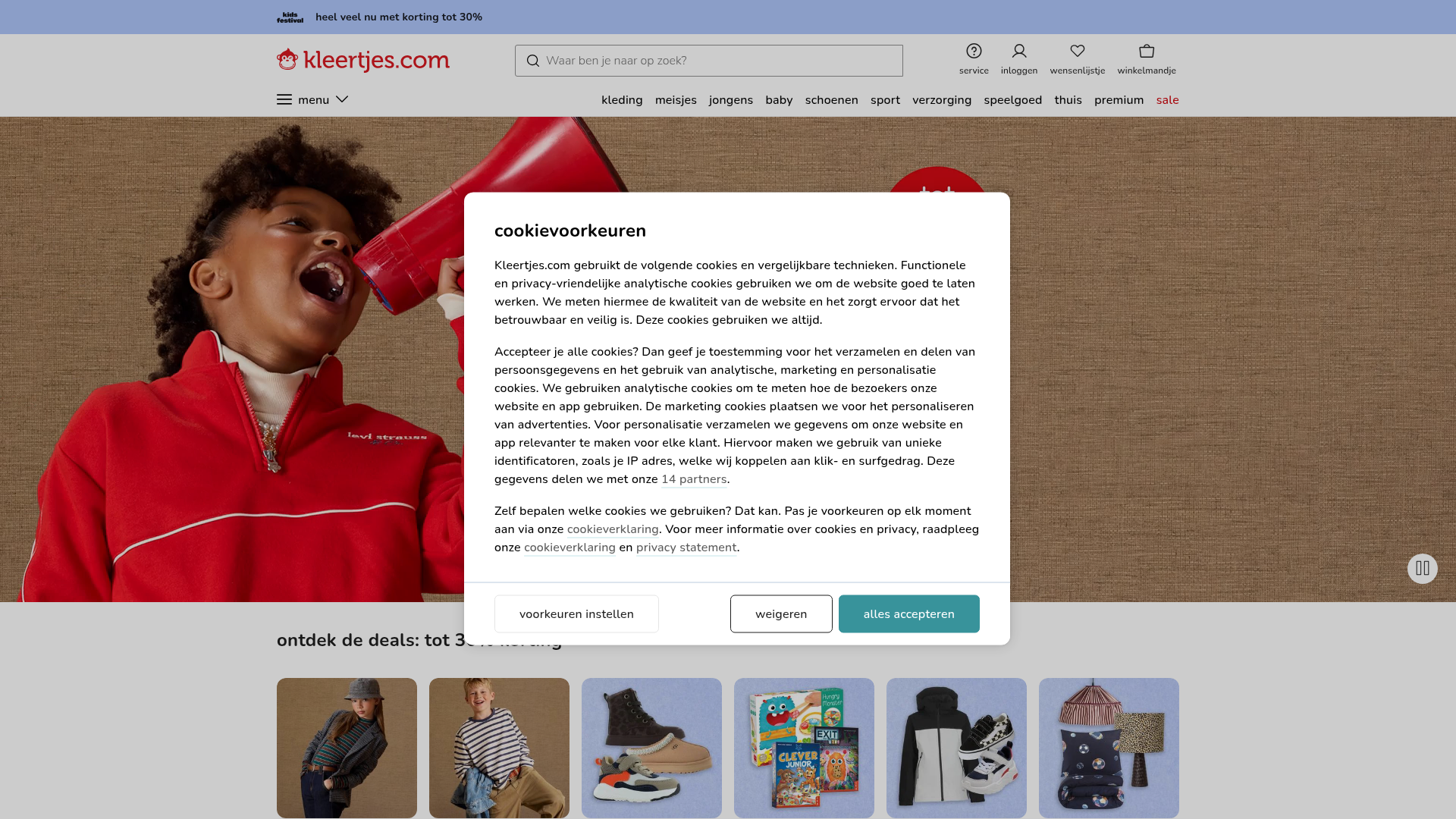
Task: Open the service help icon
Action: coord(974,52)
